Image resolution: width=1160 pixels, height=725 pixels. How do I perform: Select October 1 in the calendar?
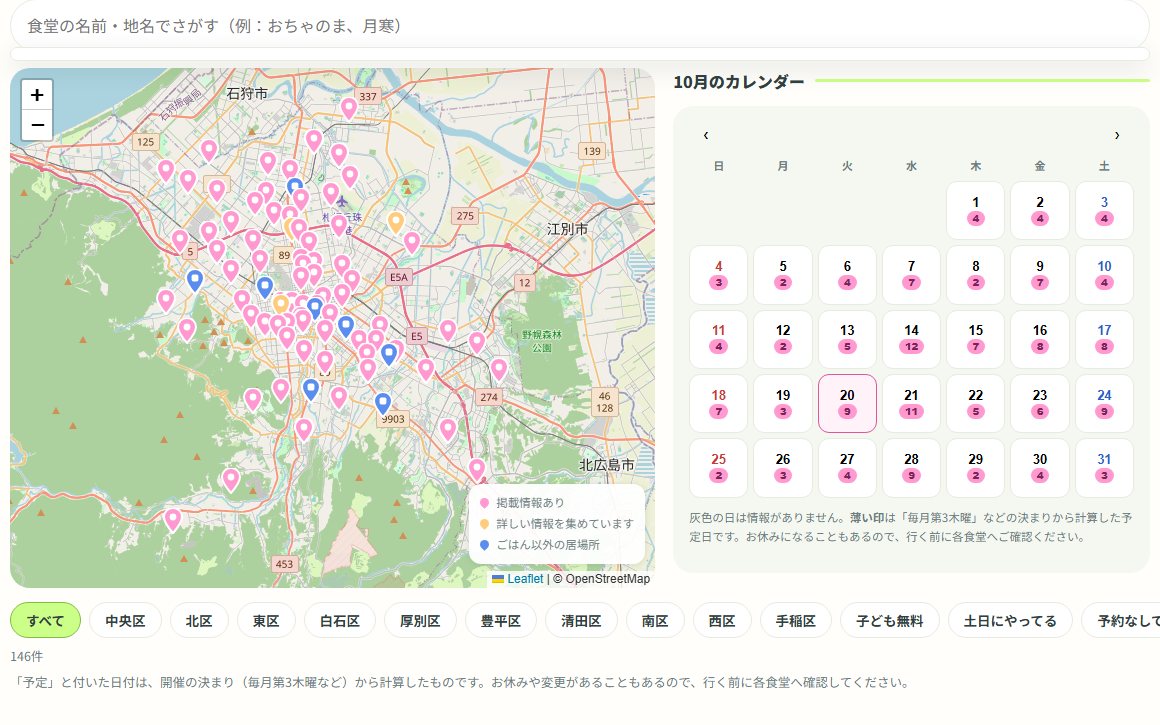[x=976, y=210]
